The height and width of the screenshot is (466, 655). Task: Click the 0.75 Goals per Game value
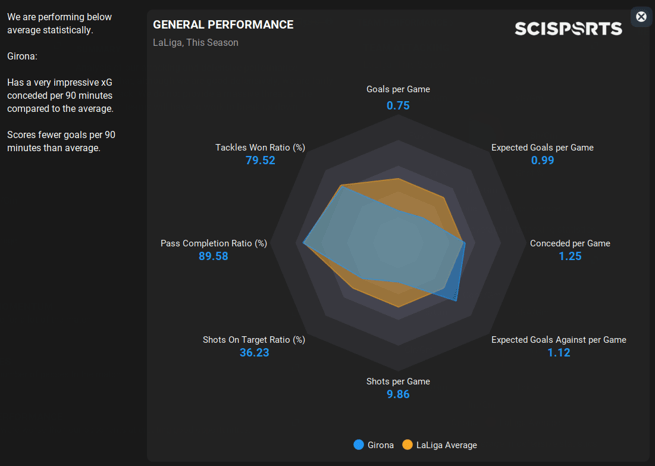pyautogui.click(x=398, y=106)
